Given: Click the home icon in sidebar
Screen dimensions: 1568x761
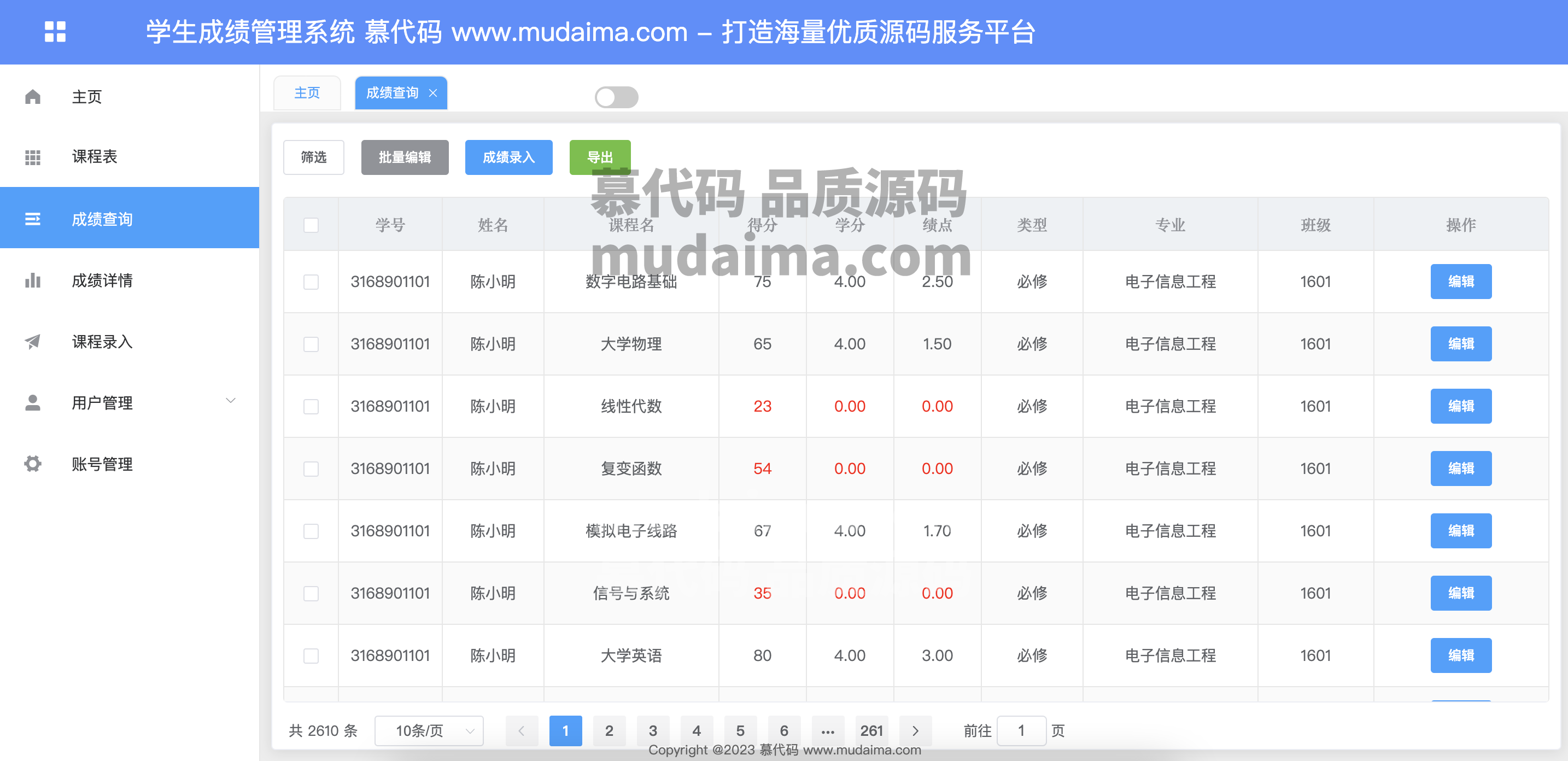Looking at the screenshot, I should (33, 97).
